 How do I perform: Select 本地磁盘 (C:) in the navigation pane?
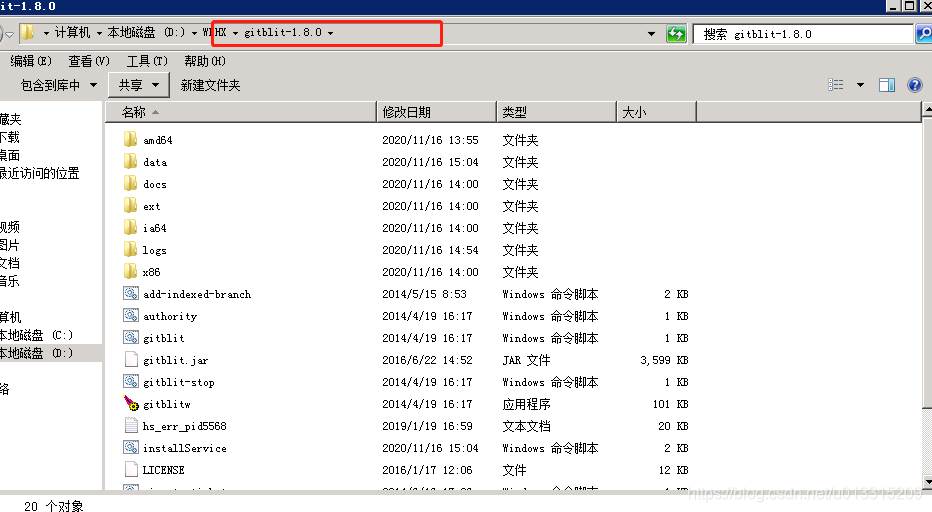(36, 335)
